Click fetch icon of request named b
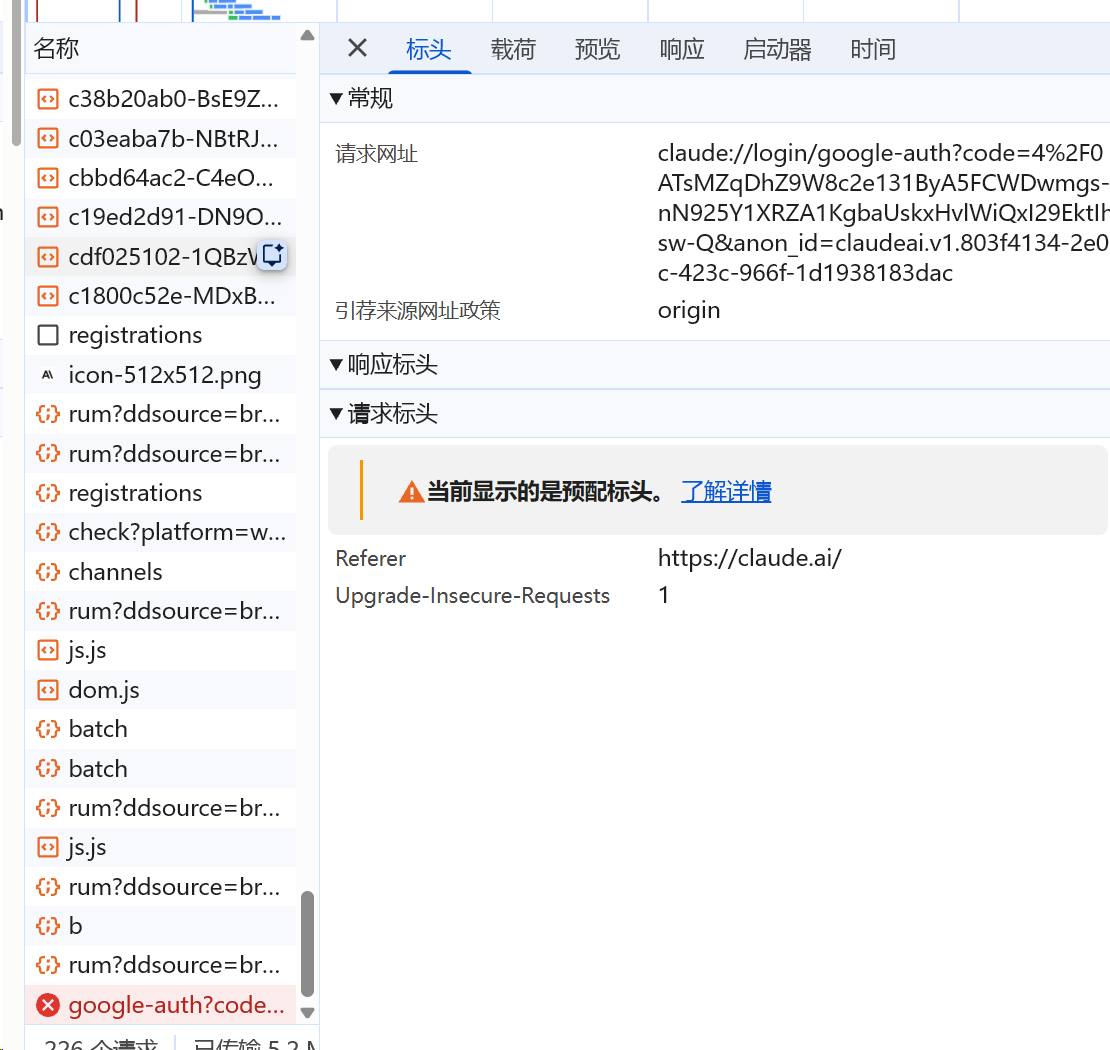Screen dimensions: 1110x1050 pos(47,926)
